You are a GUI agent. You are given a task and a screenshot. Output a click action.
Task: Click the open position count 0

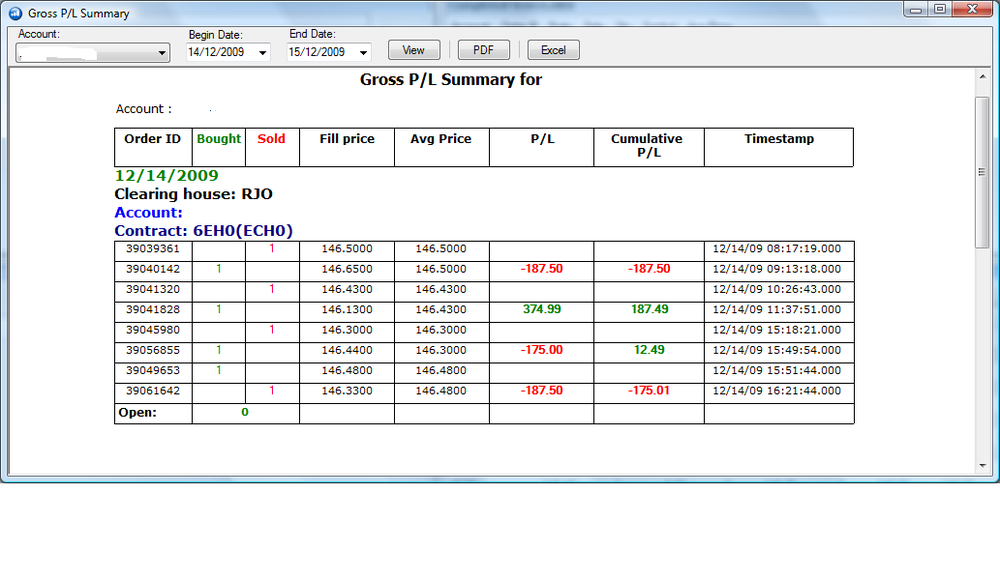(245, 413)
